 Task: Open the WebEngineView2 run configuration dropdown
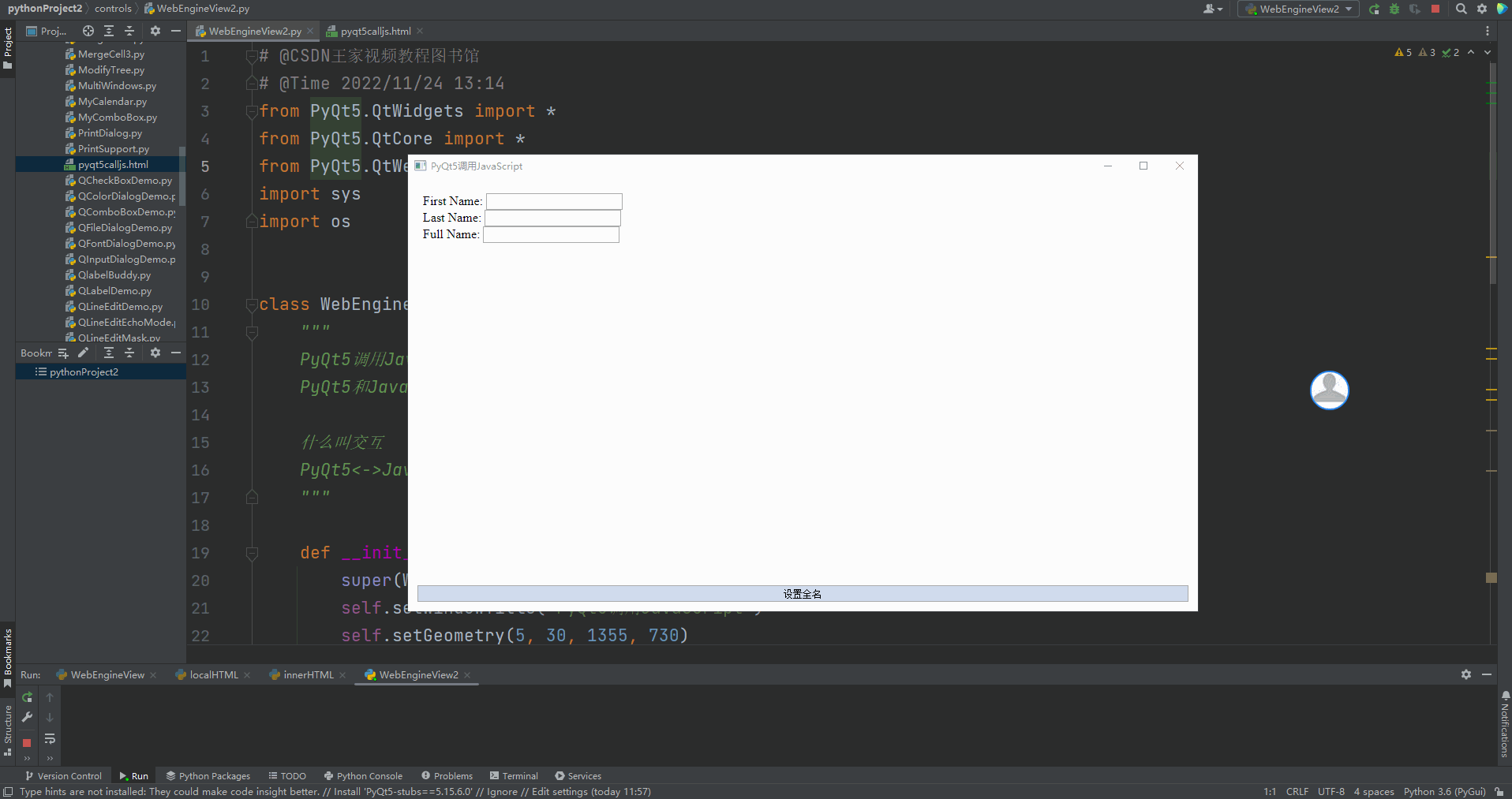coord(1299,9)
